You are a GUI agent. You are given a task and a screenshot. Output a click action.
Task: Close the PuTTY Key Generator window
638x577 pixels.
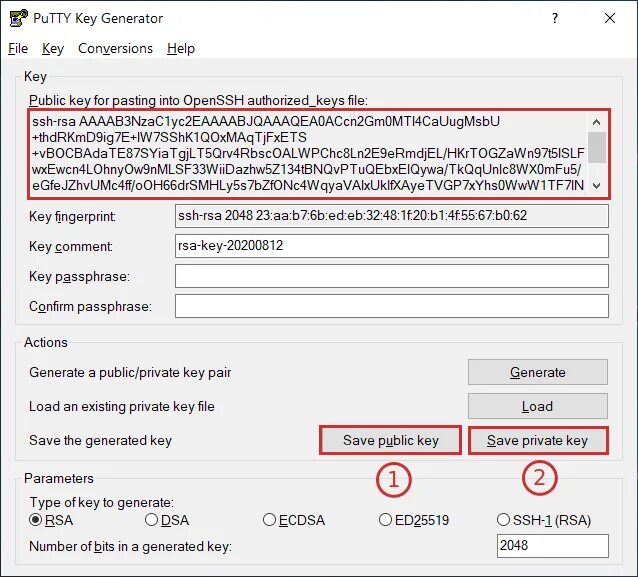(610, 18)
